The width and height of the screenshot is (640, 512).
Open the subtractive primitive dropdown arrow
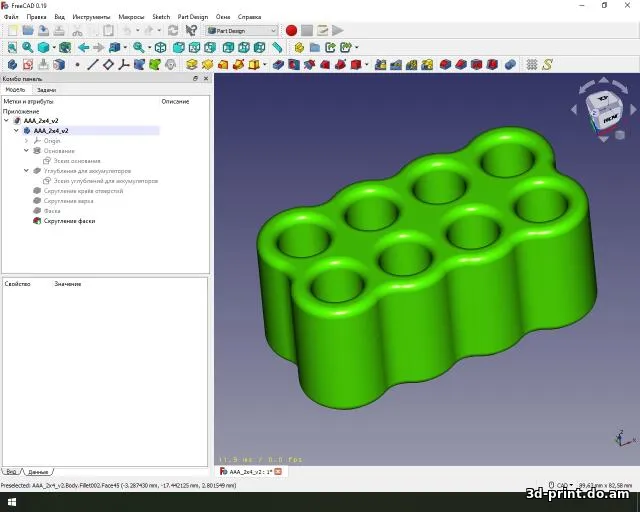pyautogui.click(x=366, y=65)
